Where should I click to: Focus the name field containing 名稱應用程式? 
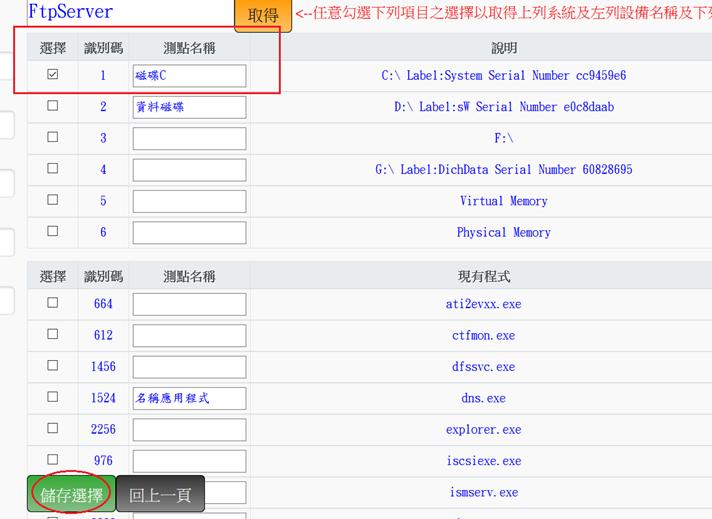click(x=189, y=398)
